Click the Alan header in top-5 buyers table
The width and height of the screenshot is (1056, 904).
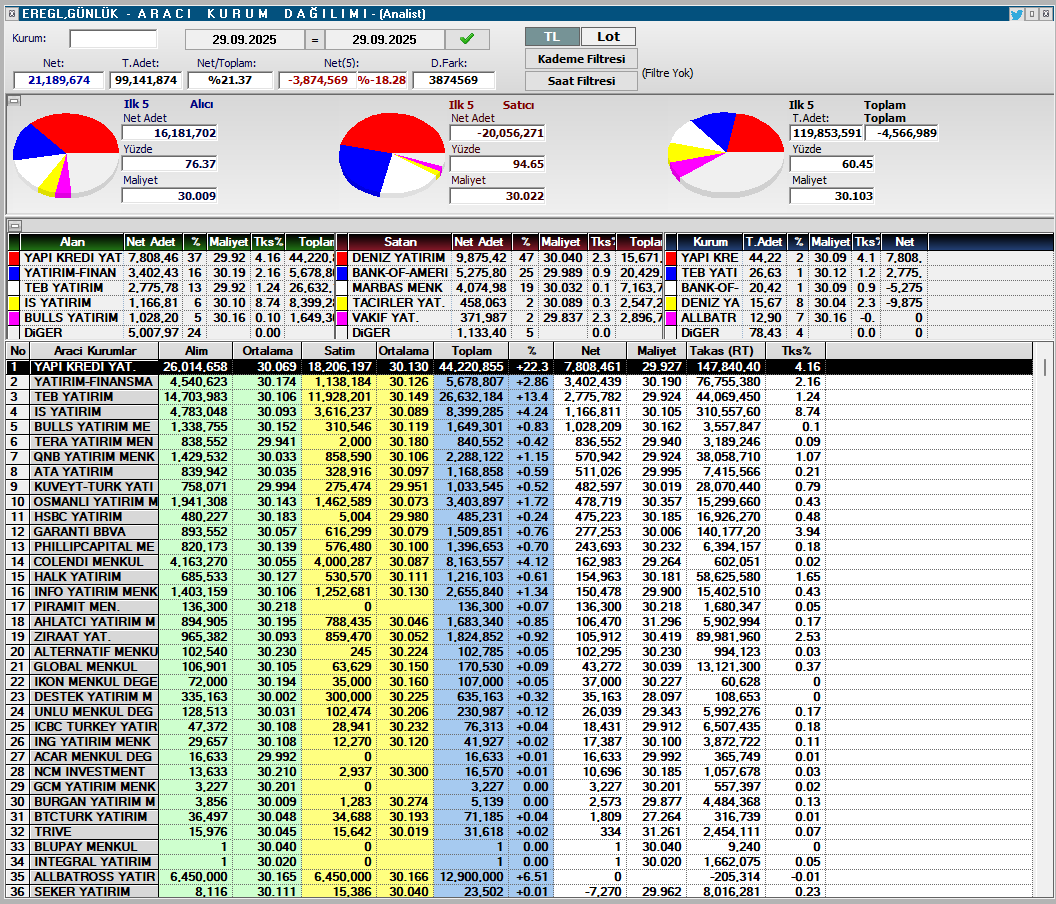click(x=72, y=242)
